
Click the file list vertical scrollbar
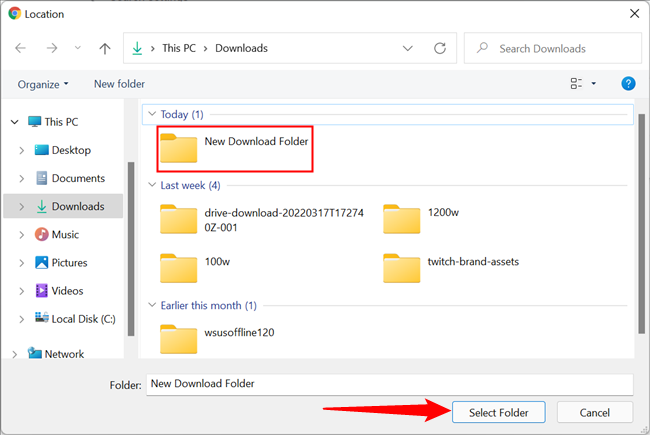coord(642,223)
